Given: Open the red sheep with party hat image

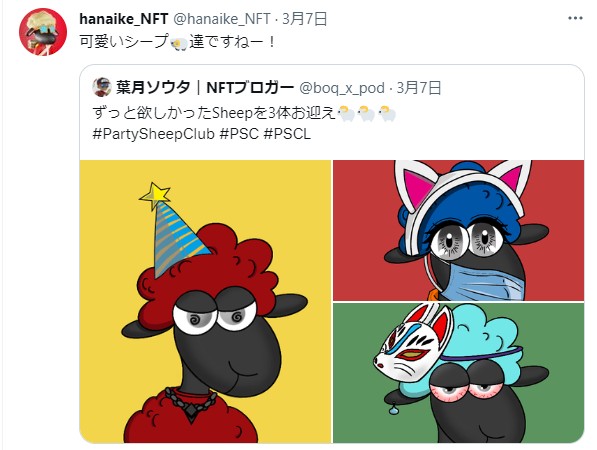Looking at the screenshot, I should [x=205, y=301].
